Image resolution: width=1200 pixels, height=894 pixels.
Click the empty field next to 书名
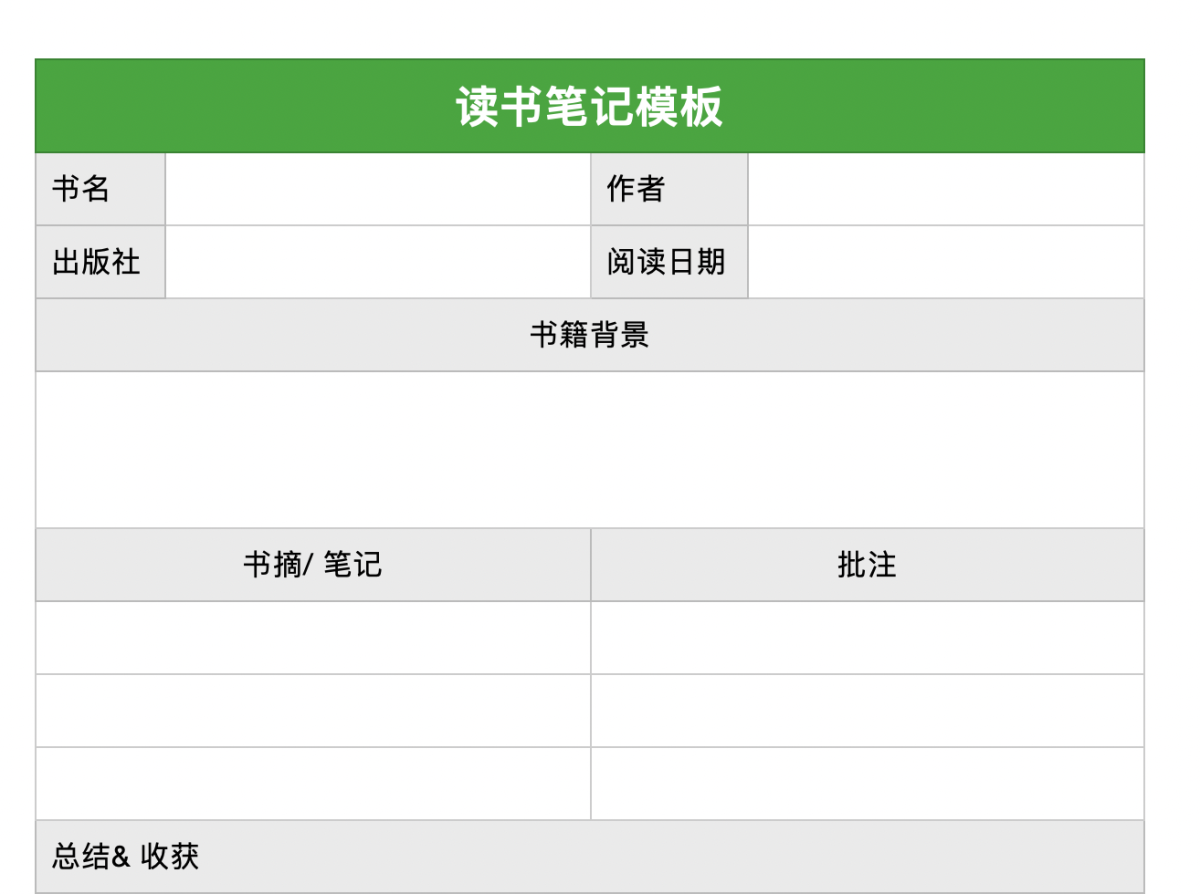[377, 189]
